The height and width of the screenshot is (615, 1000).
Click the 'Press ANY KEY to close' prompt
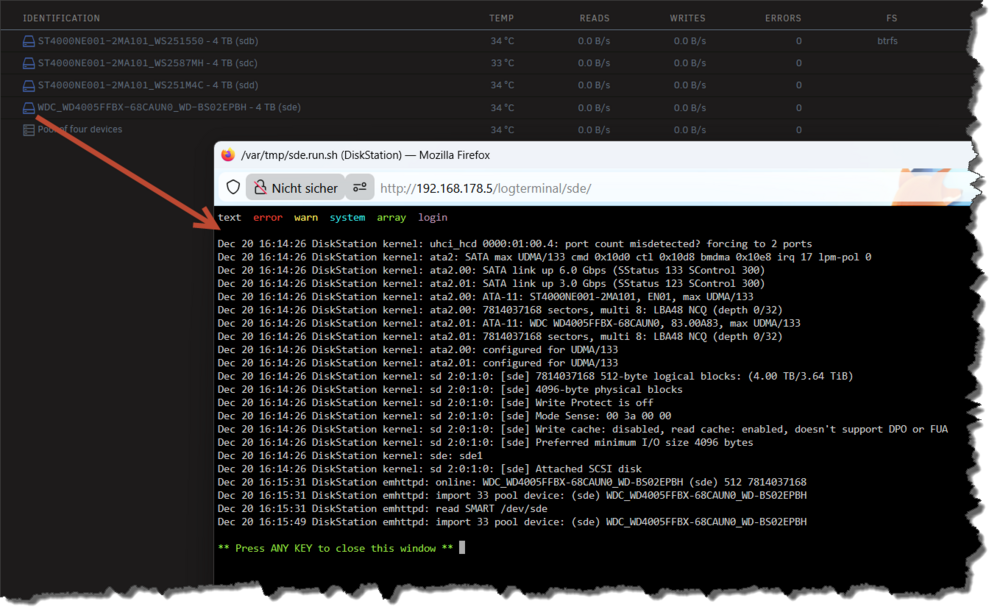pyautogui.click(x=335, y=548)
